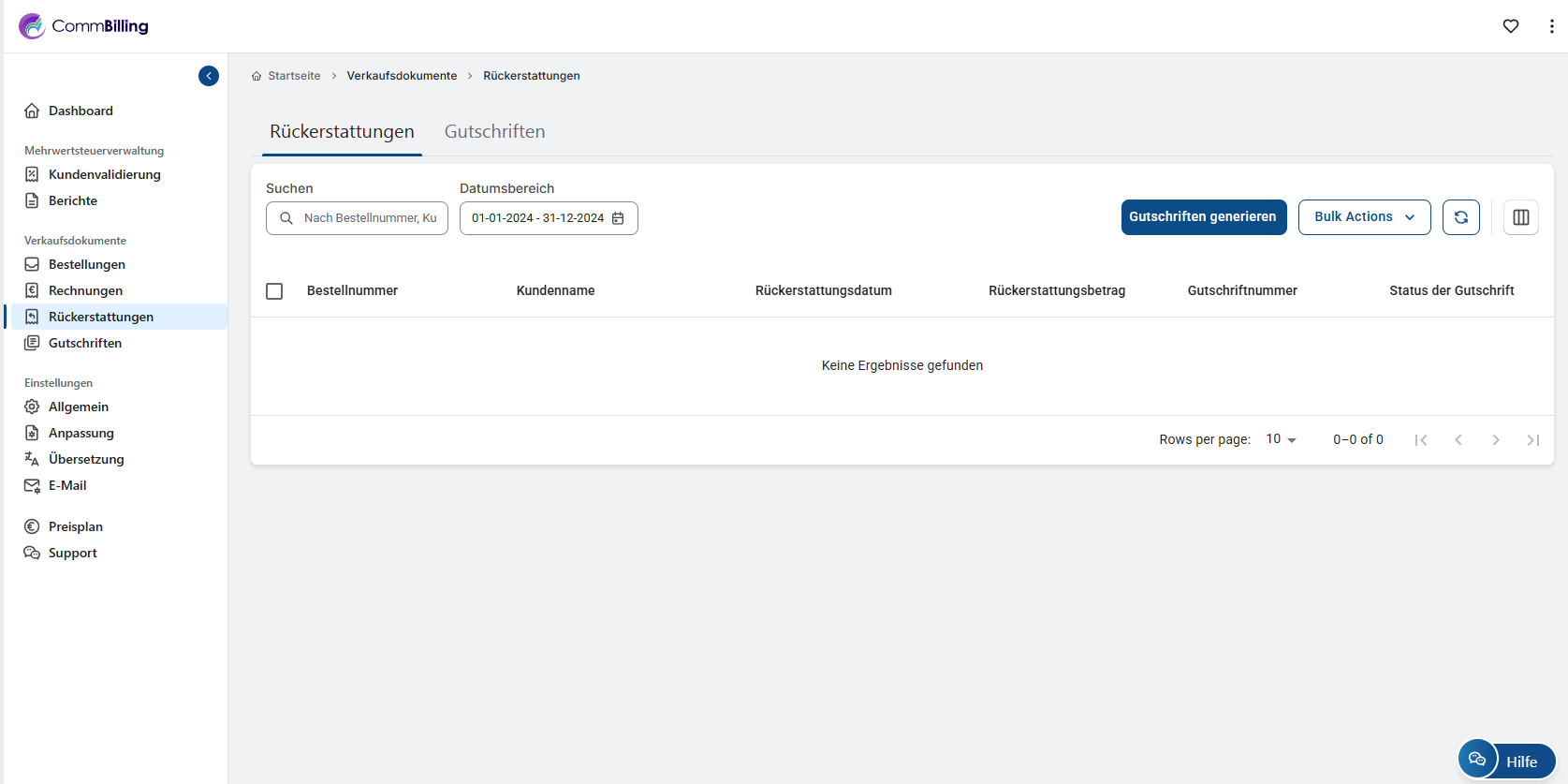
Task: Open the Datumsbereich date range picker
Action: (x=538, y=218)
